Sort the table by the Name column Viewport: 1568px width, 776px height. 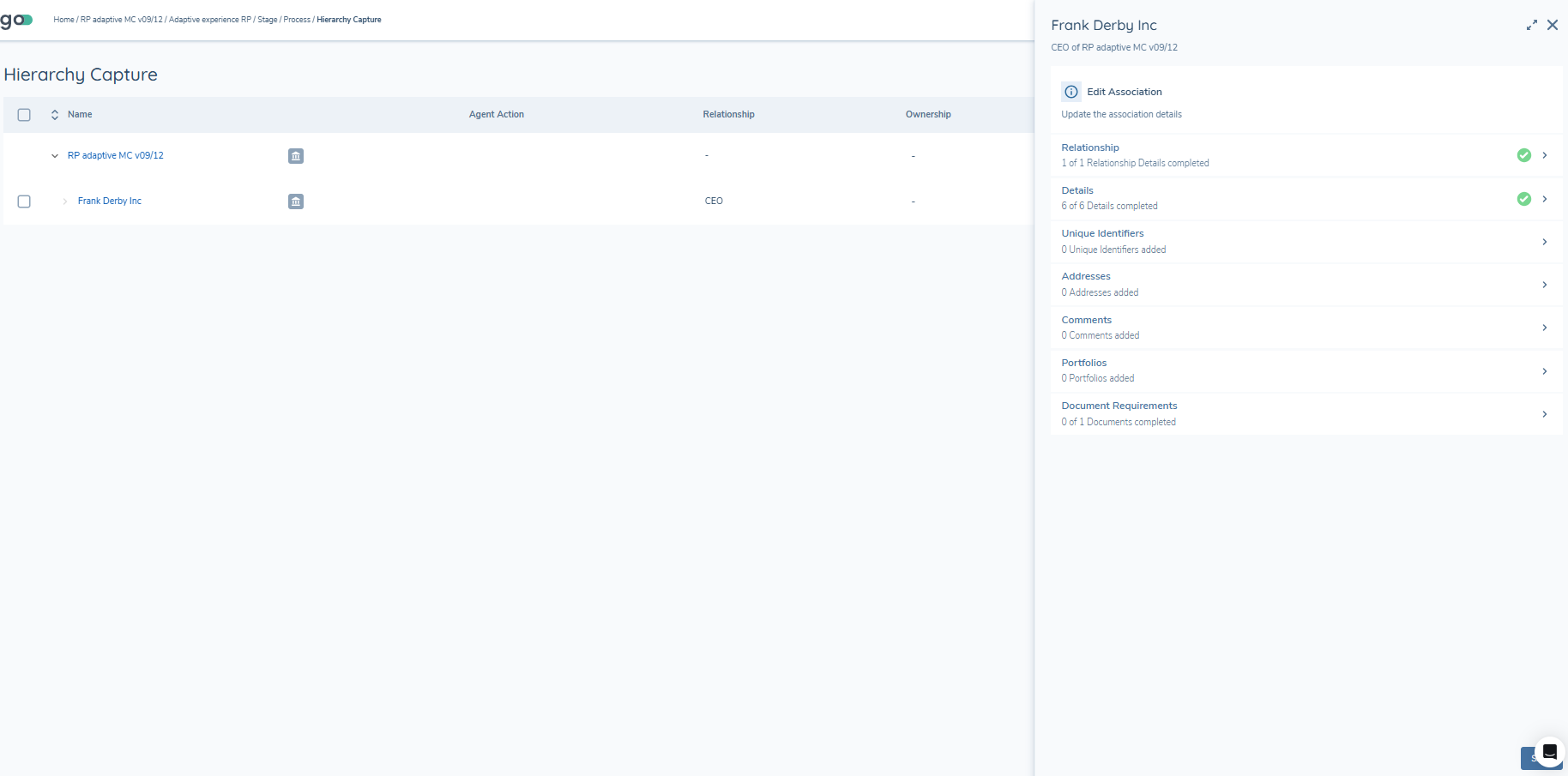(x=55, y=115)
